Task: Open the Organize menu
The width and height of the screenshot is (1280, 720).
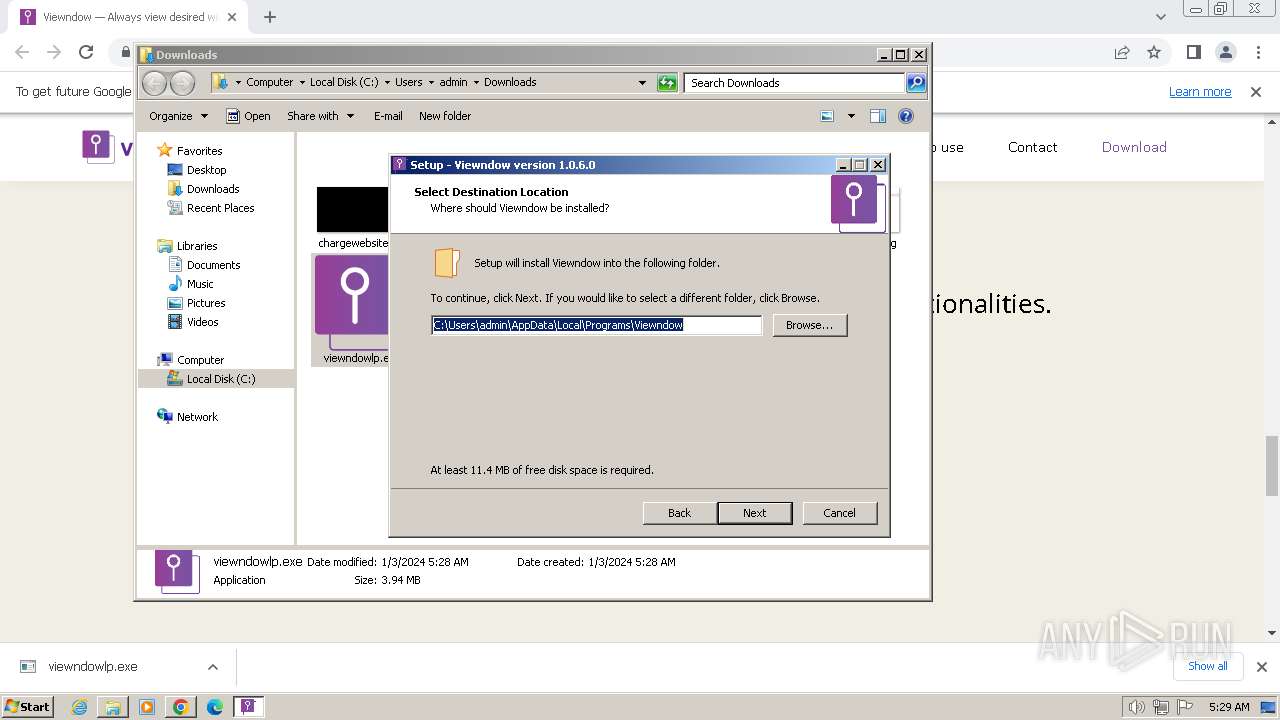Action: (x=178, y=116)
